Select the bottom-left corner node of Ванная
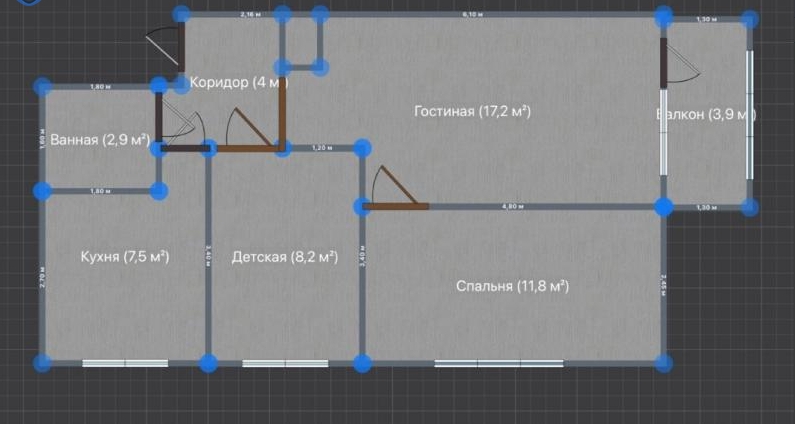795x424 pixels. (43, 191)
